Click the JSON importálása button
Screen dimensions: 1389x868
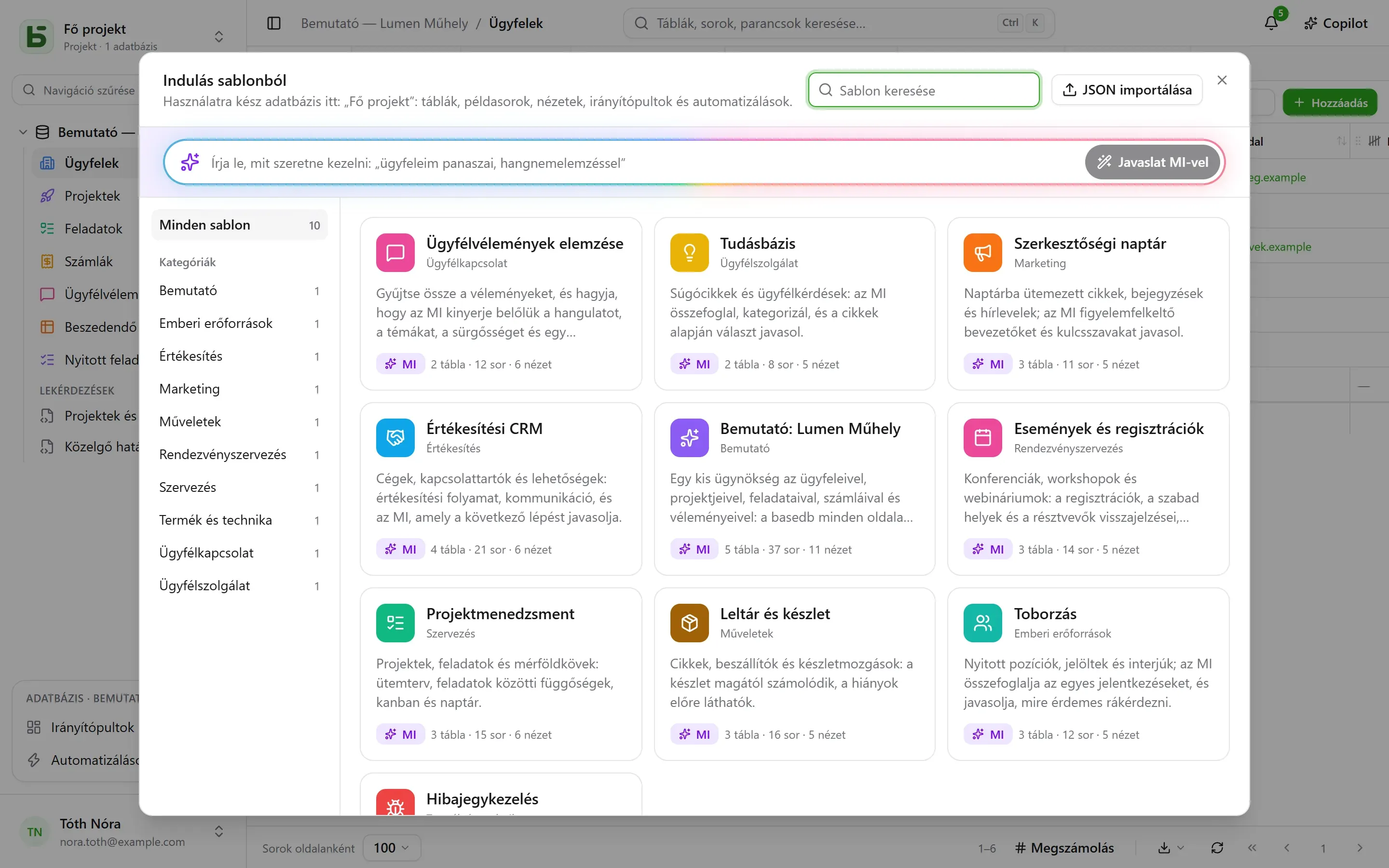(1127, 90)
